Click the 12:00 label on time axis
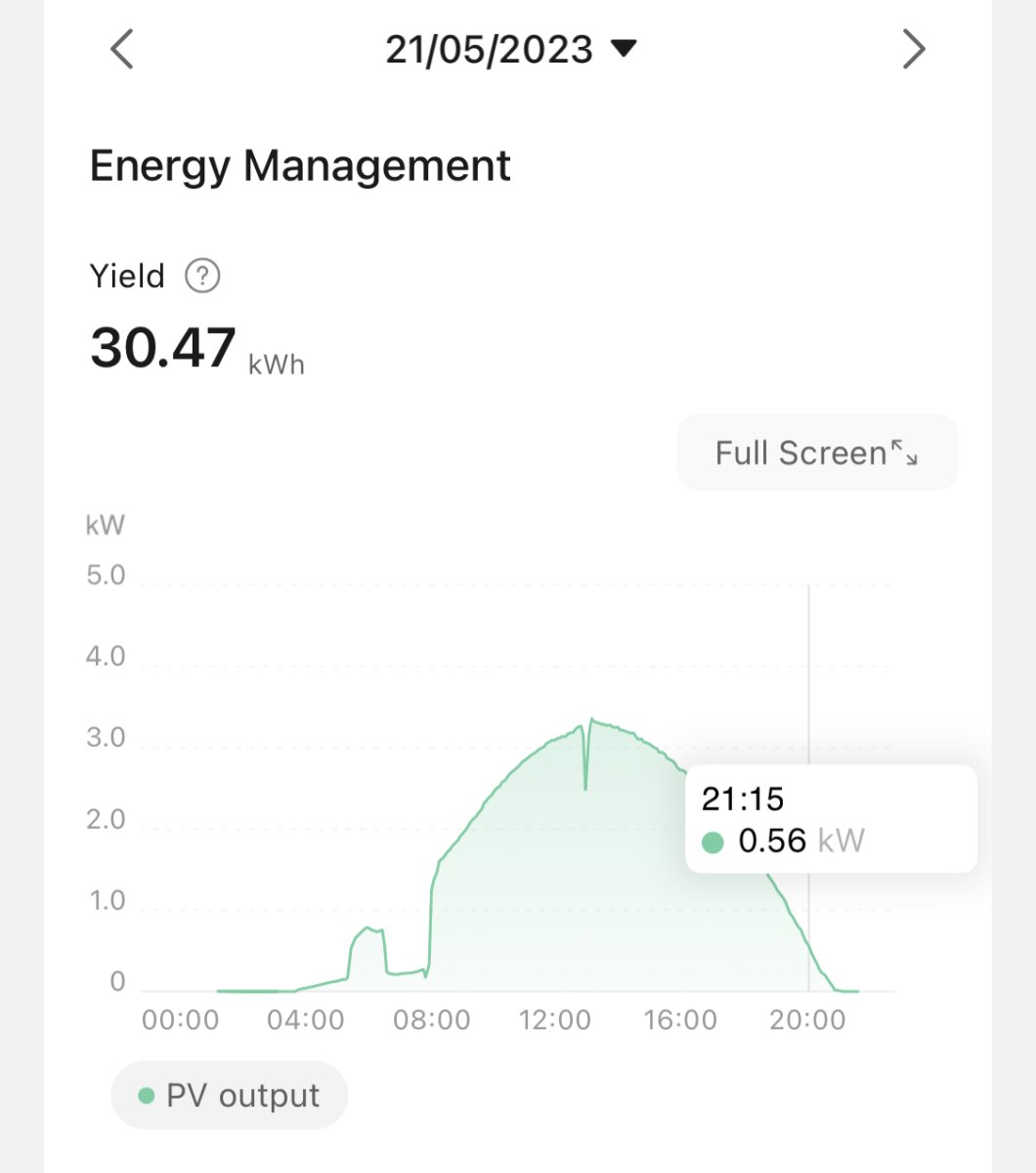1036x1173 pixels. (x=555, y=1021)
